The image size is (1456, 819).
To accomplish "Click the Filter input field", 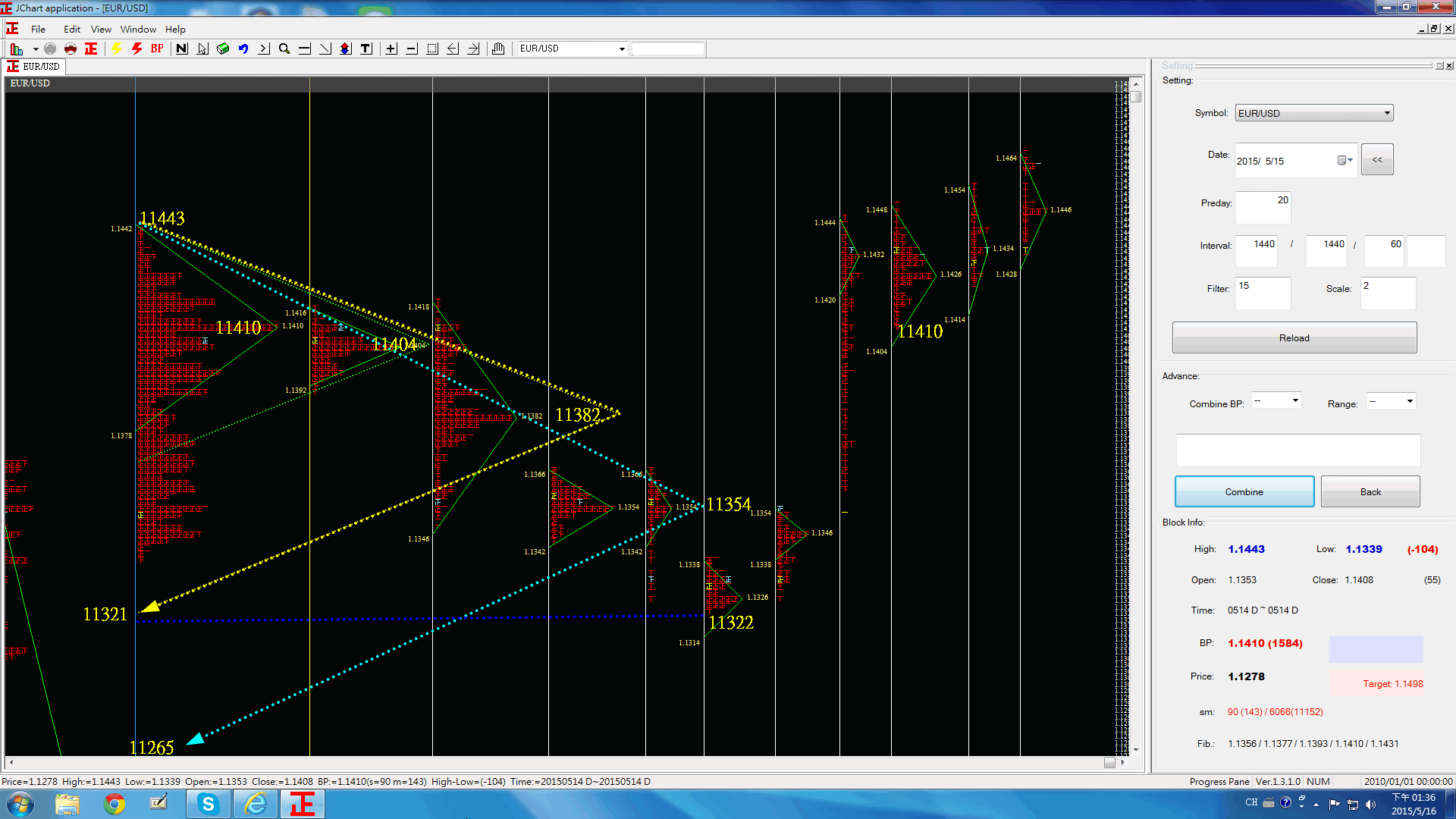I will (1263, 293).
